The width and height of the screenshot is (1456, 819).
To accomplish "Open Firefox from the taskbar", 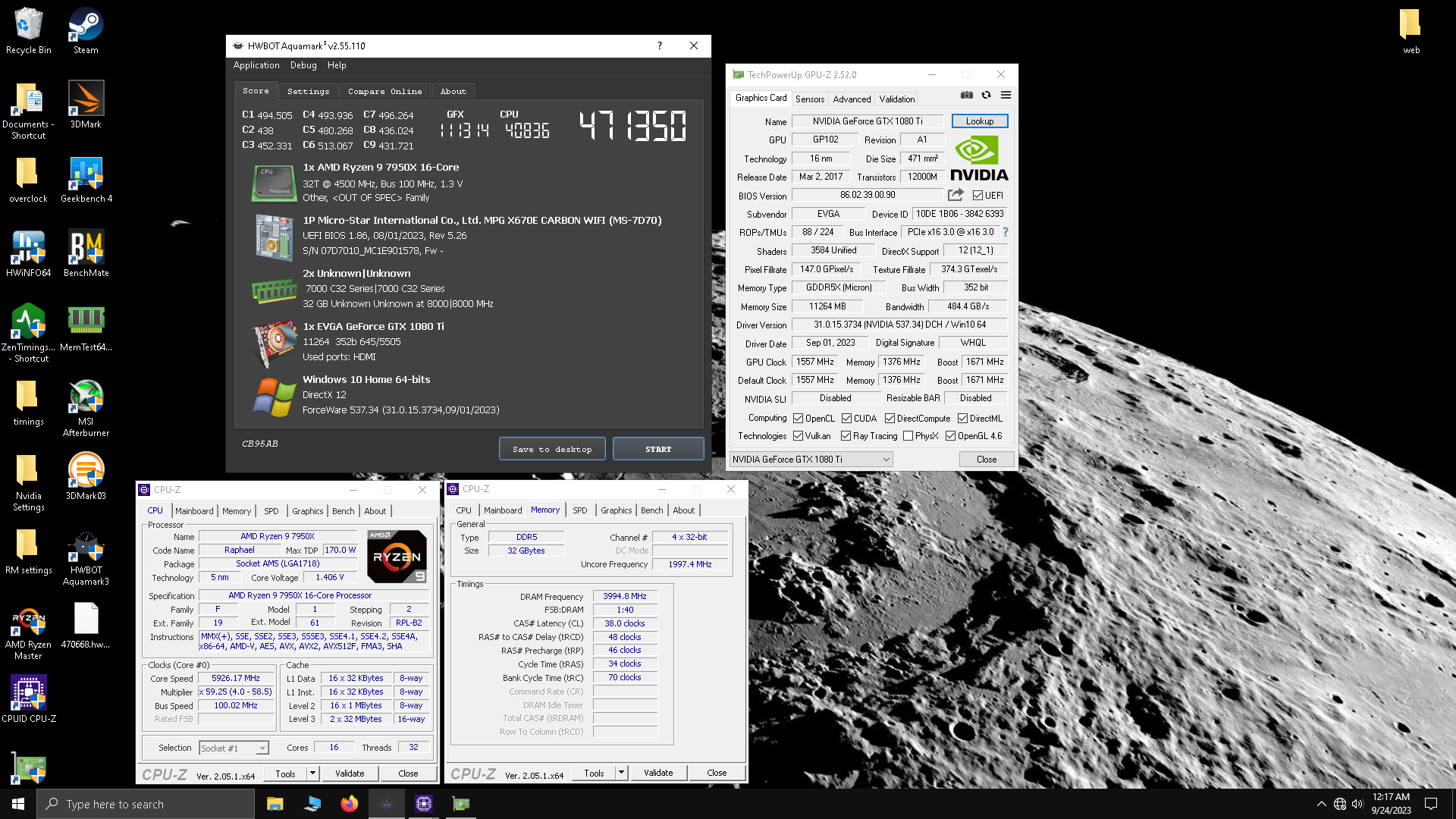I will click(x=349, y=804).
